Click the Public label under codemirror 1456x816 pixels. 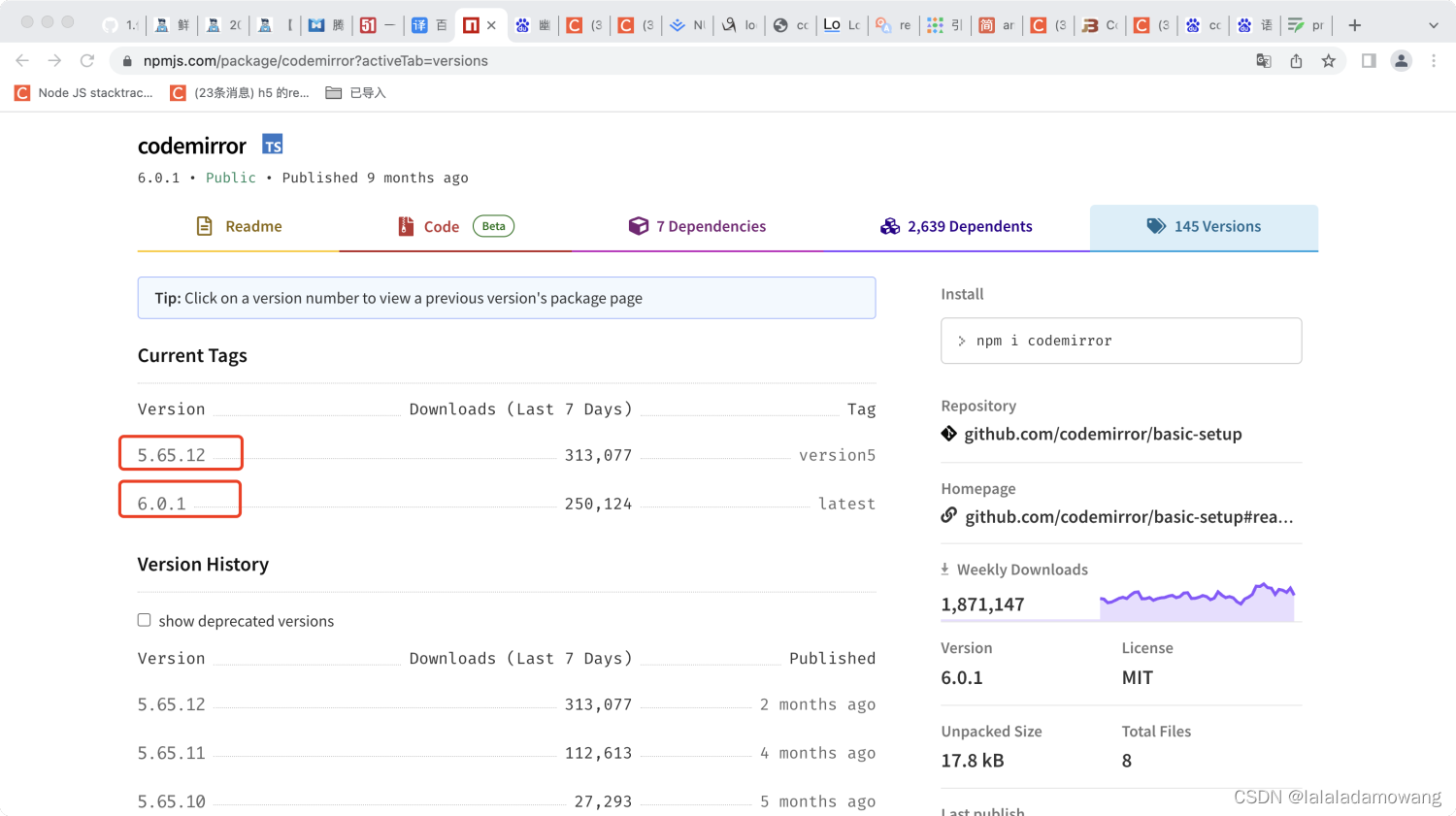click(231, 178)
